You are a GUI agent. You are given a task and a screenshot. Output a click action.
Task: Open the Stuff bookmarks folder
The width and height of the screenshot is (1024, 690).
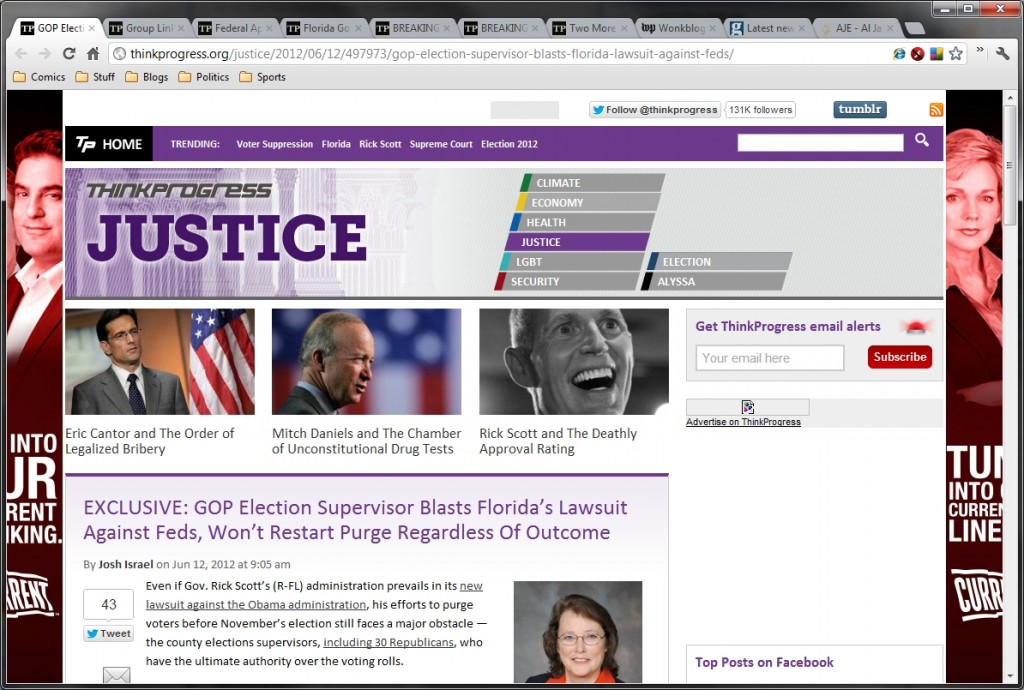(95, 77)
